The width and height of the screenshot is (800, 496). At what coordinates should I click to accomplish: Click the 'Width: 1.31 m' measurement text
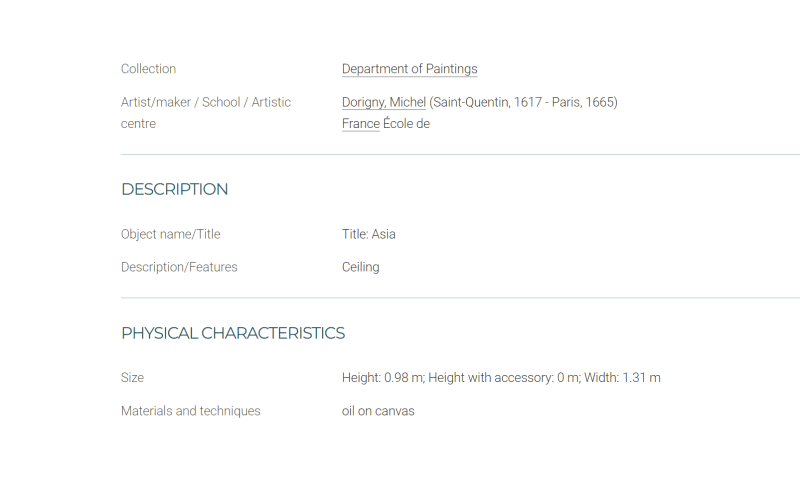point(622,378)
